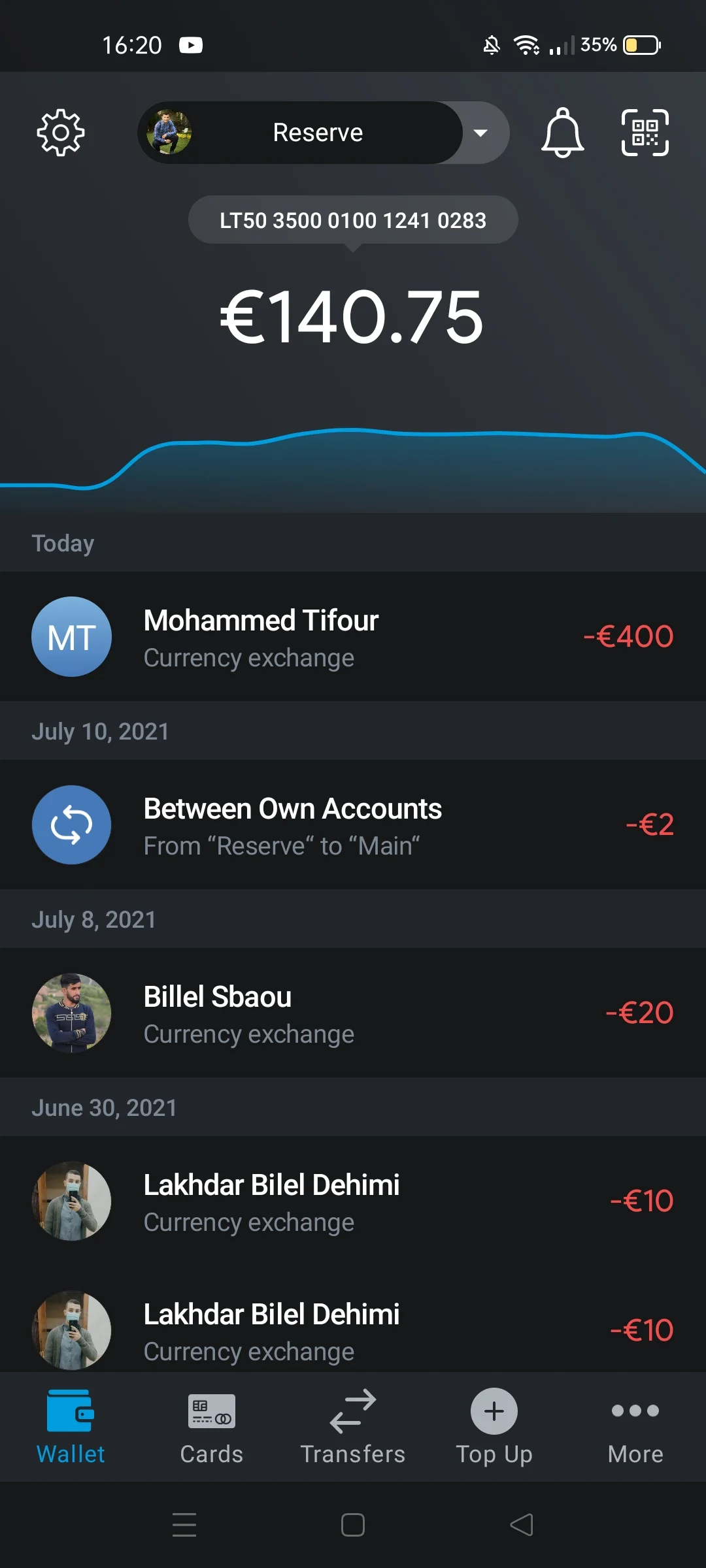Go to the Transfers tab
The width and height of the screenshot is (706, 1568).
point(353,1426)
